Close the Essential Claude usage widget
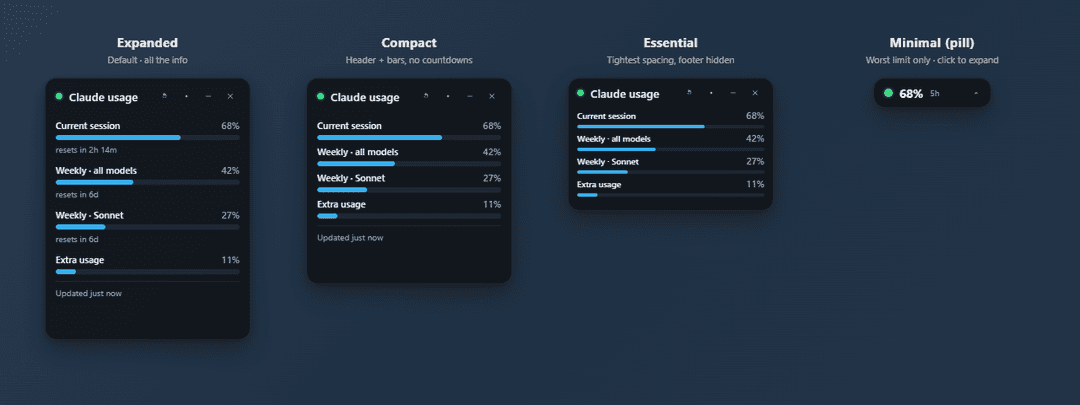The height and width of the screenshot is (405, 1080). coord(755,93)
